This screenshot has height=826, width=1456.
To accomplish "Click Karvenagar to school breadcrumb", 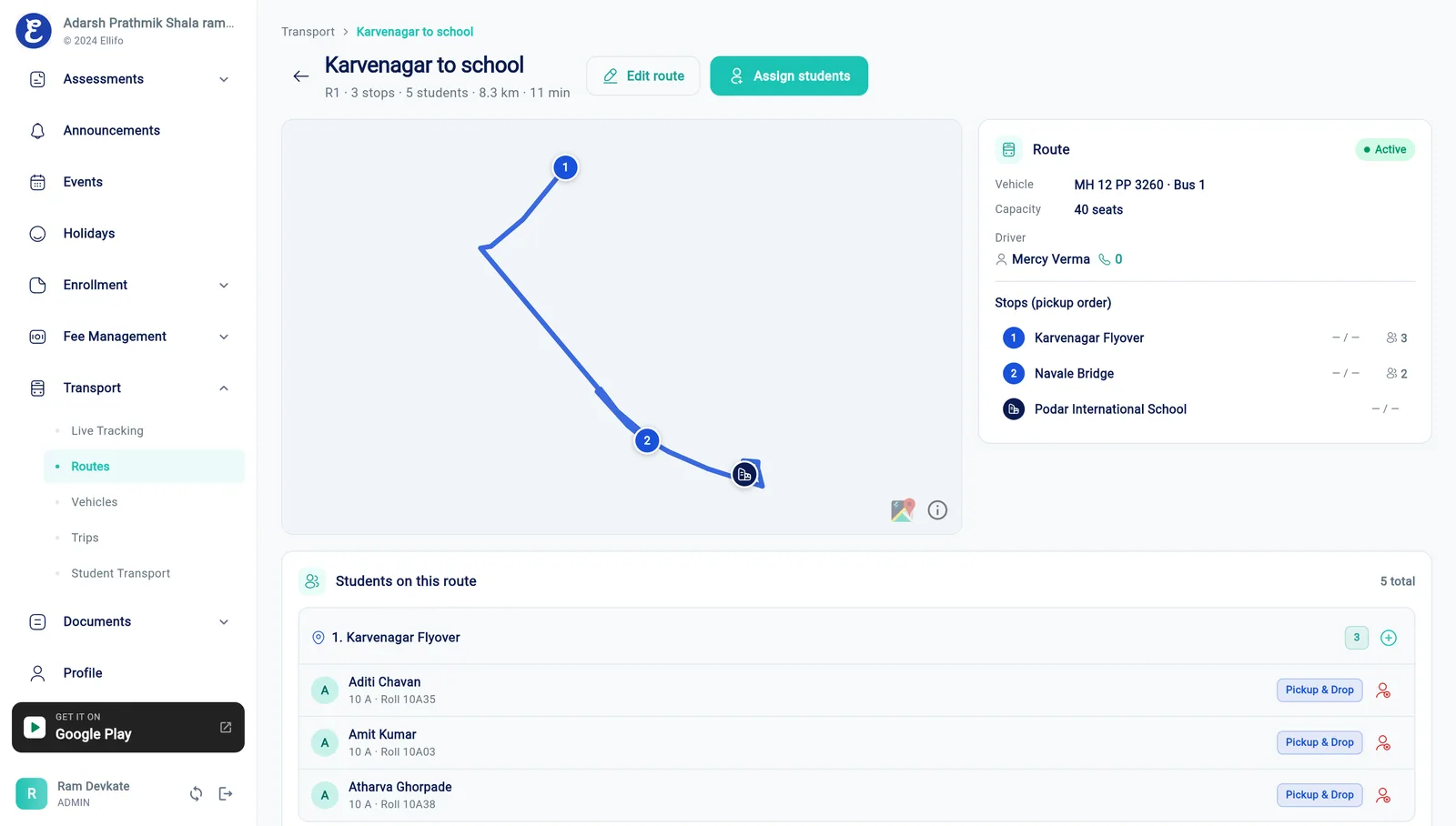I will (415, 32).
